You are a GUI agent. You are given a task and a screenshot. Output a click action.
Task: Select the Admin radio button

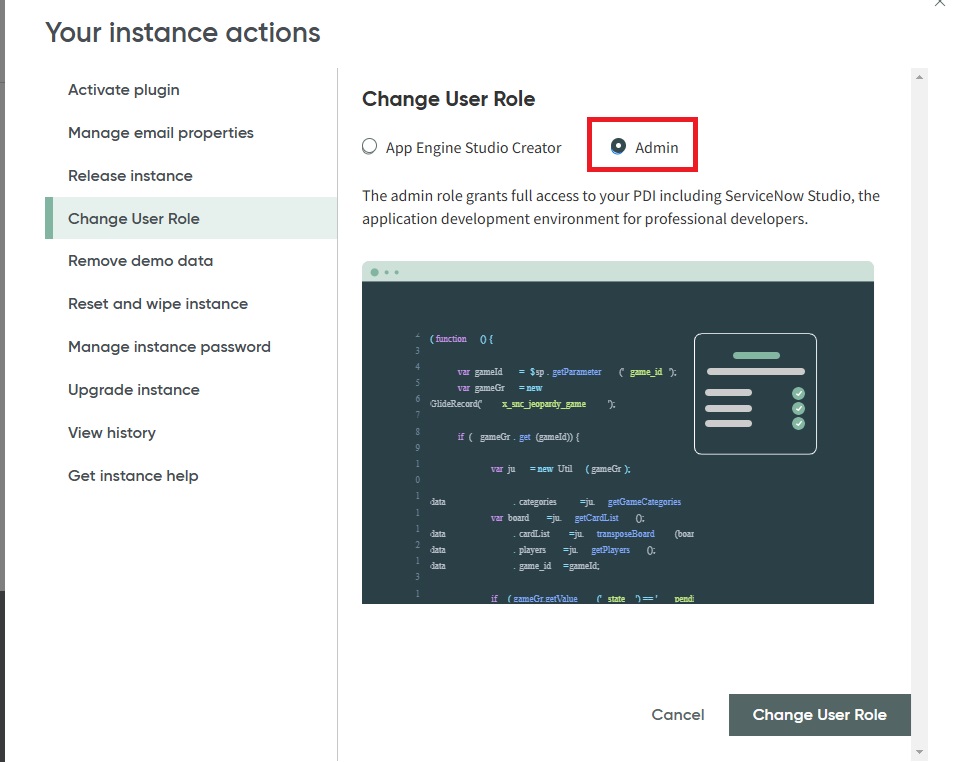[619, 146]
